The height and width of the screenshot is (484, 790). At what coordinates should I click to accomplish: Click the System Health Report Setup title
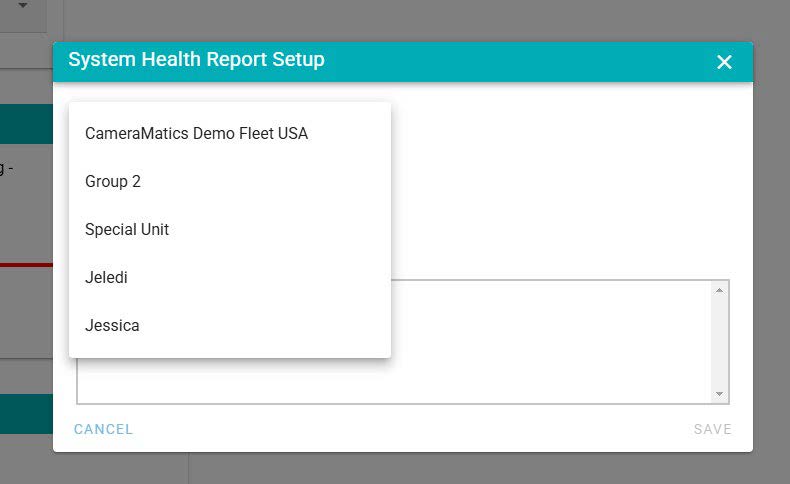(196, 60)
